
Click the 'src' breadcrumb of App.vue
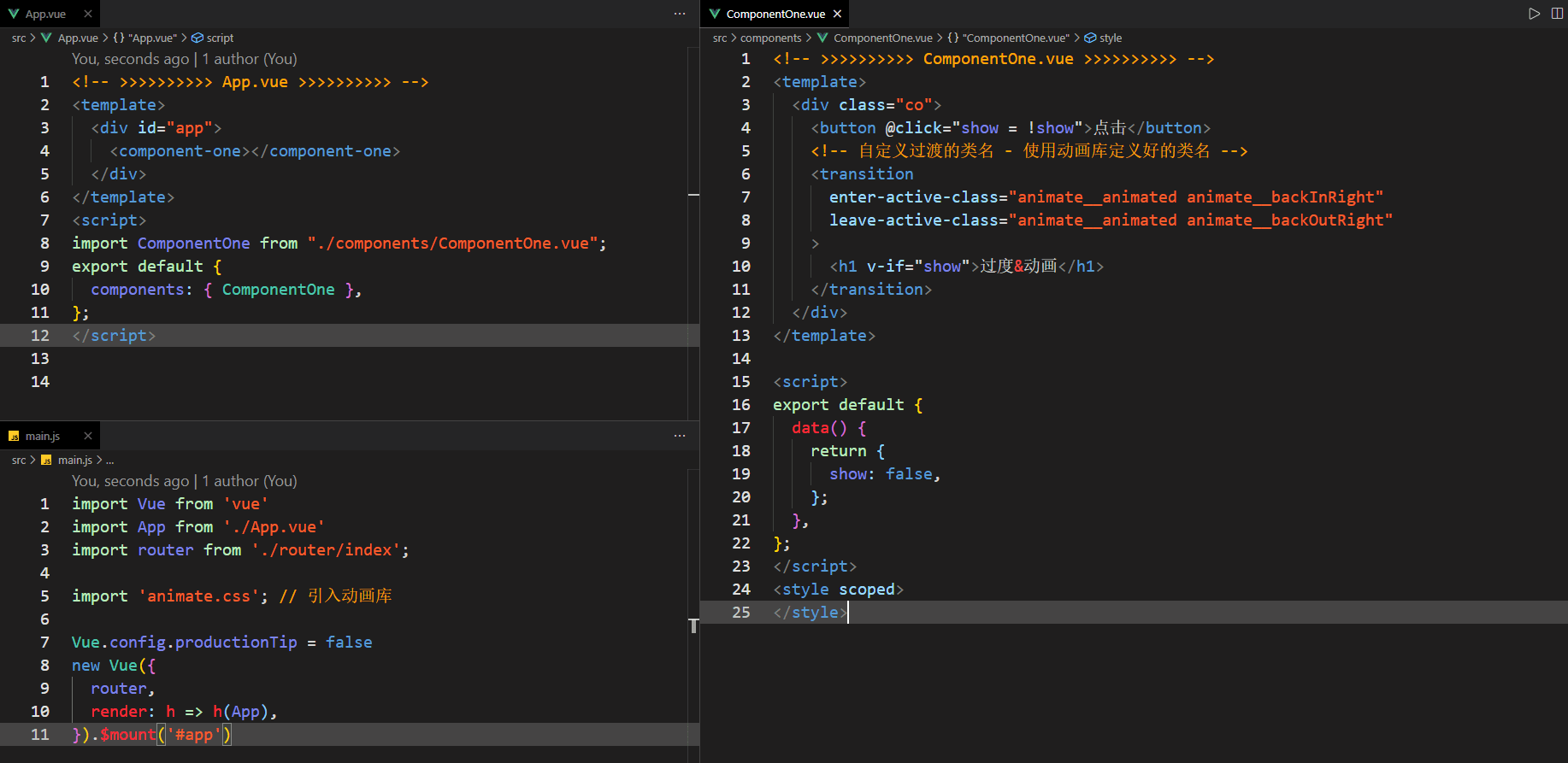pyautogui.click(x=19, y=38)
